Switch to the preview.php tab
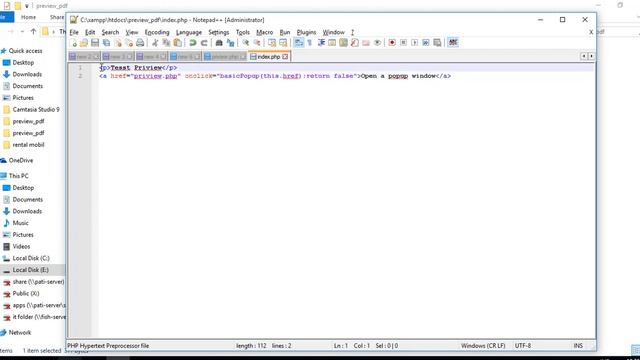640x360 pixels. click(x=225, y=57)
